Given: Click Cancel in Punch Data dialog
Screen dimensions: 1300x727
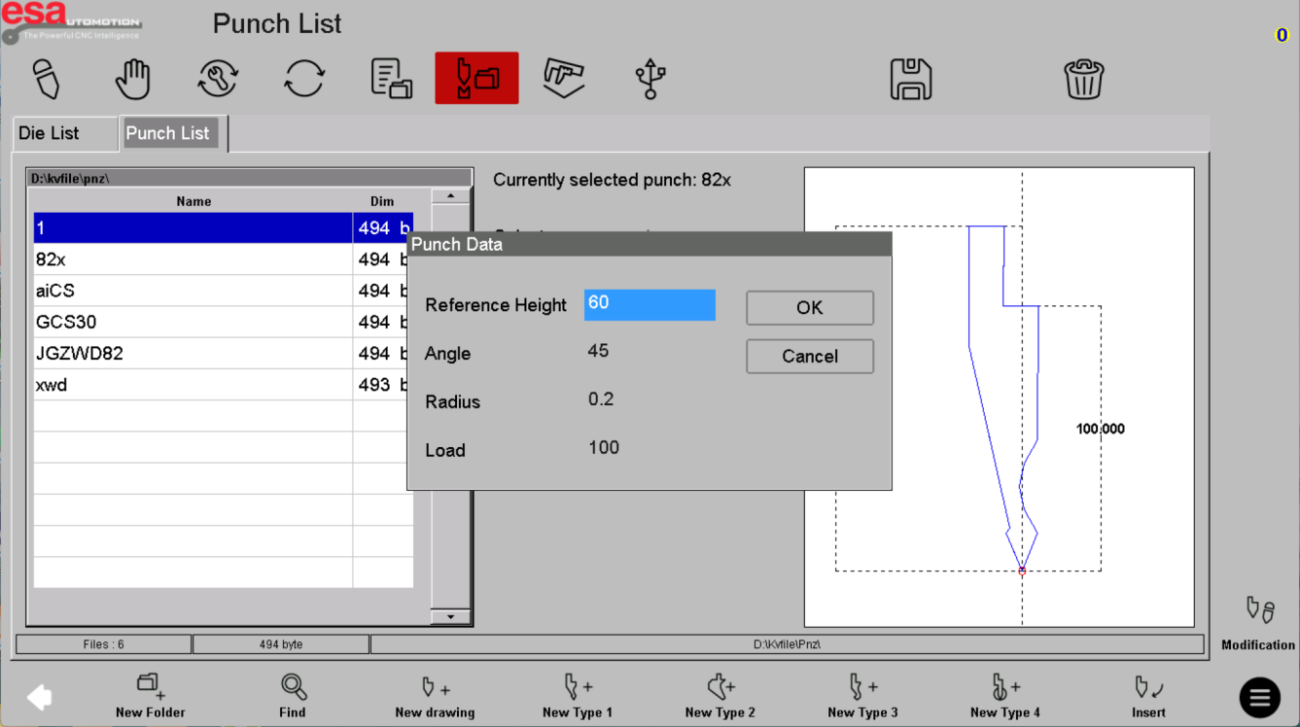Looking at the screenshot, I should [809, 356].
